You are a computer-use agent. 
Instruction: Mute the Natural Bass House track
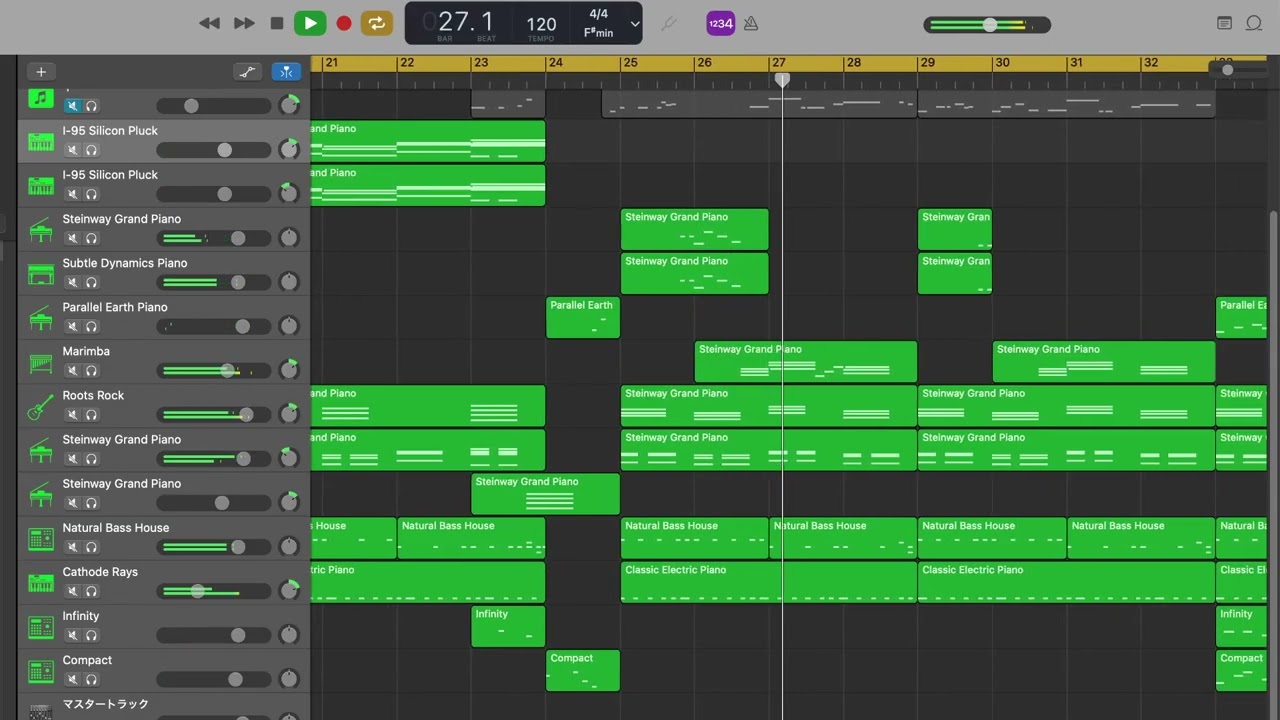click(x=72, y=547)
